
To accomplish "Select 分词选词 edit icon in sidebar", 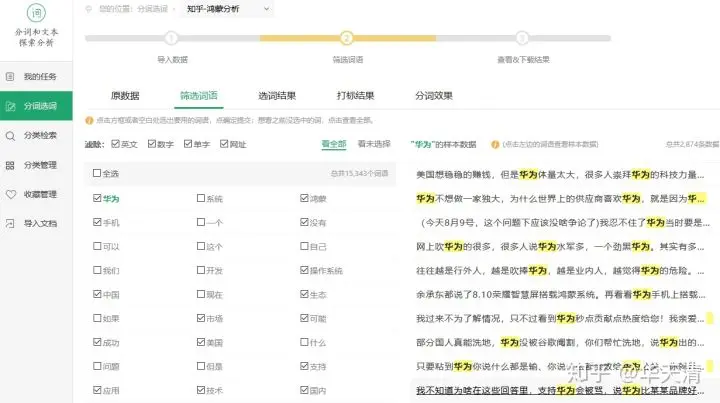I will click(x=10, y=106).
